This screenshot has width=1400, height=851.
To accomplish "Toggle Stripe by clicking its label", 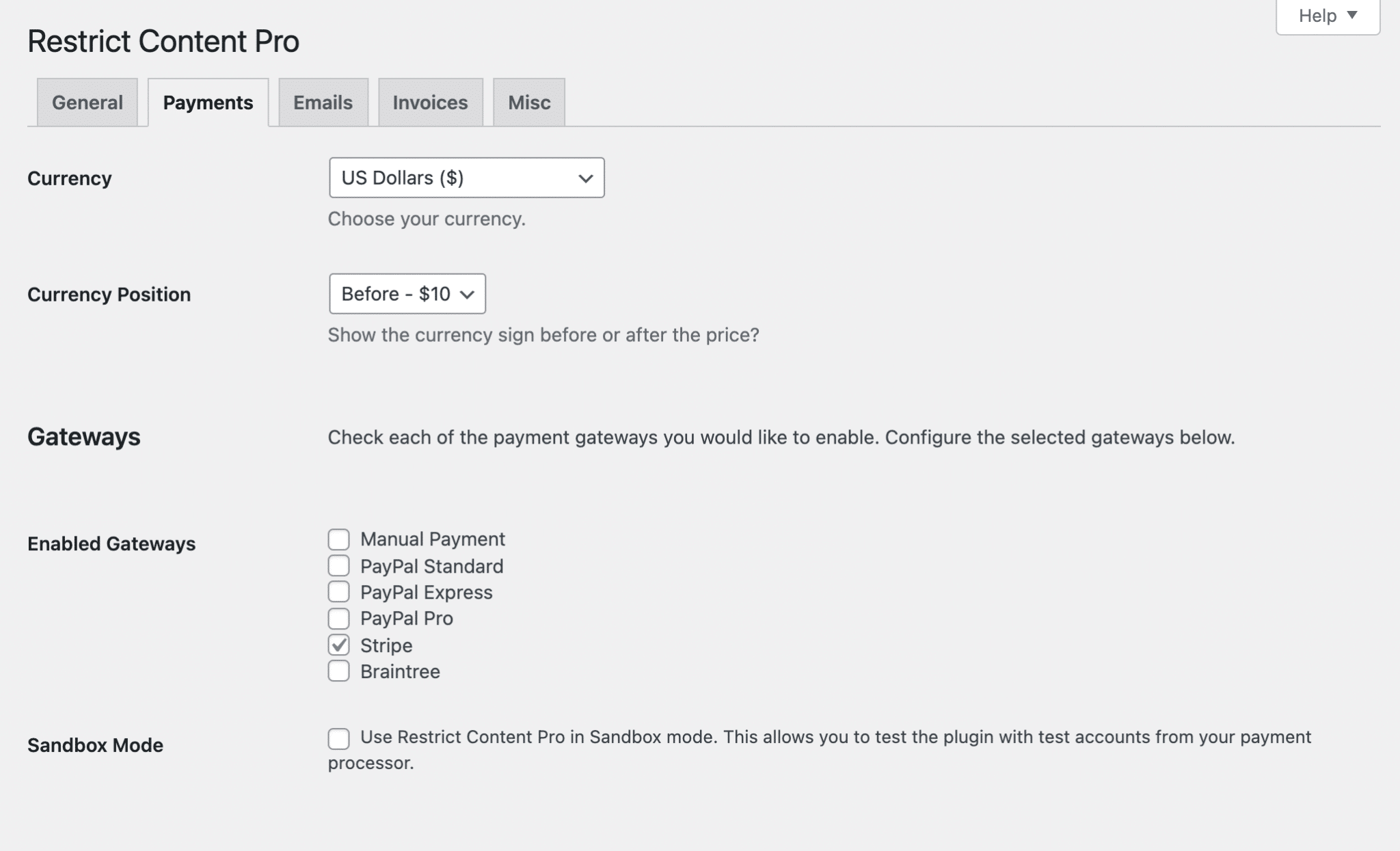I will click(x=386, y=645).
